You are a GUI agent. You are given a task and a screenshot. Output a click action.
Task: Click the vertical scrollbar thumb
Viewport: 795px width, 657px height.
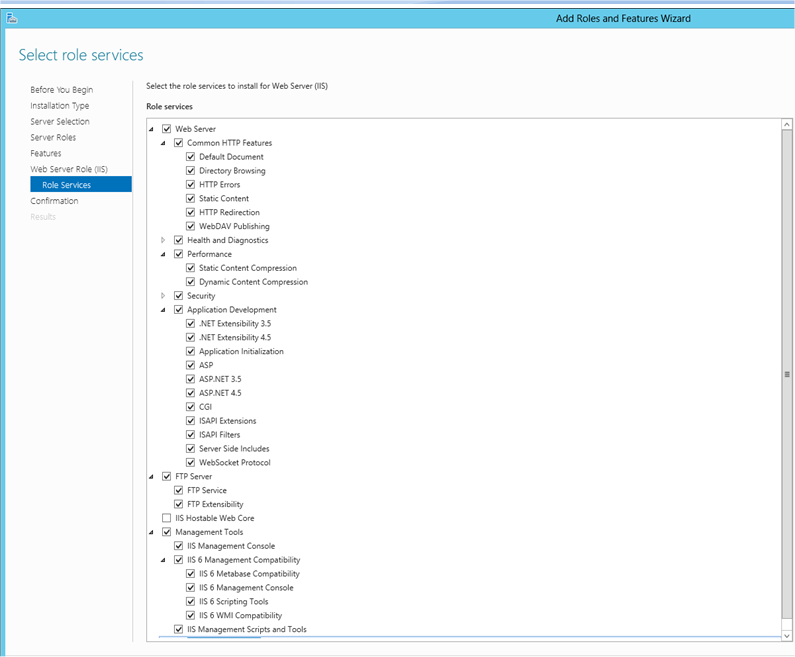pyautogui.click(x=787, y=374)
